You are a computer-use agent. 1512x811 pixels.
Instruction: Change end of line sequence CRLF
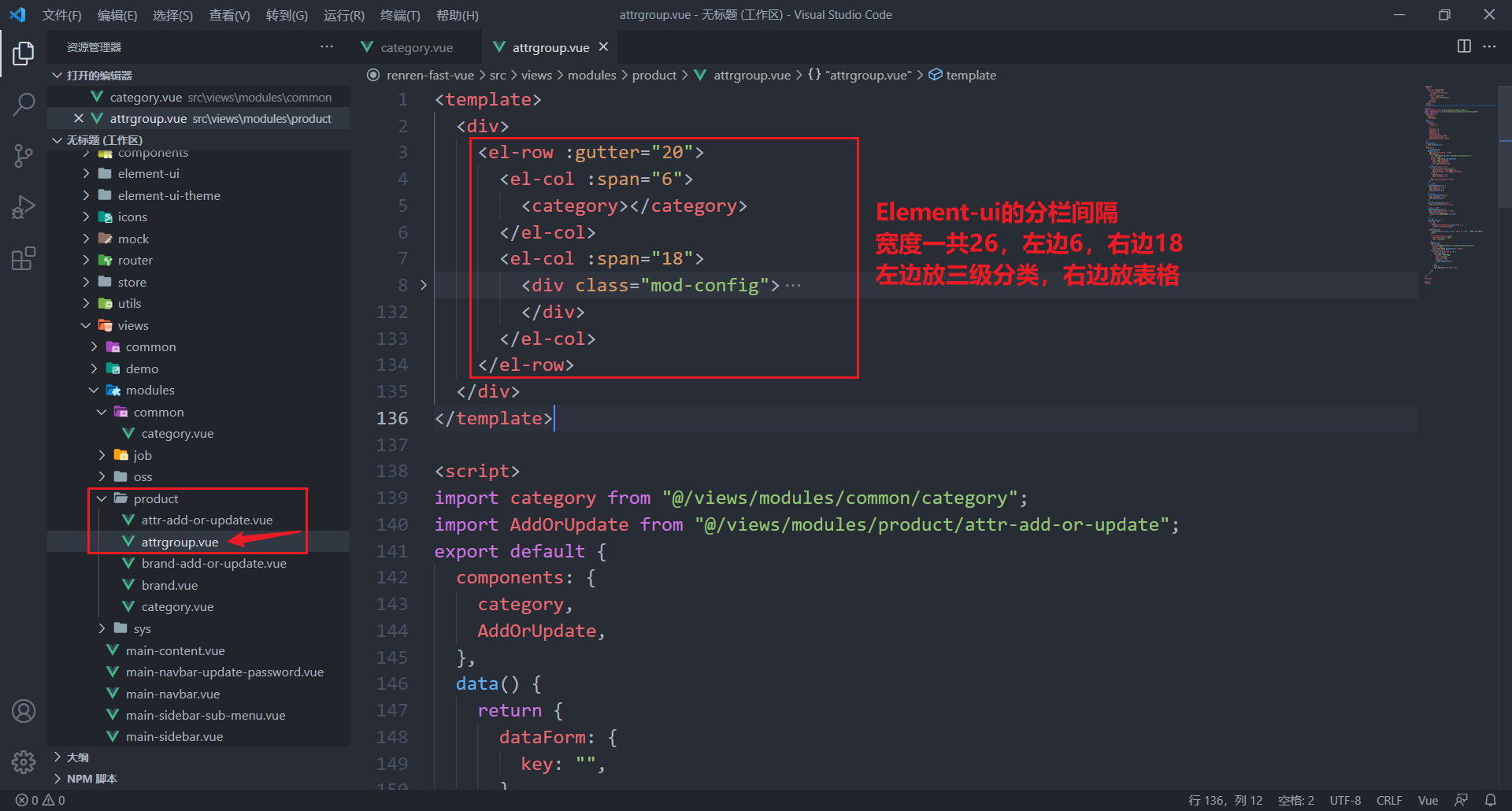1389,800
